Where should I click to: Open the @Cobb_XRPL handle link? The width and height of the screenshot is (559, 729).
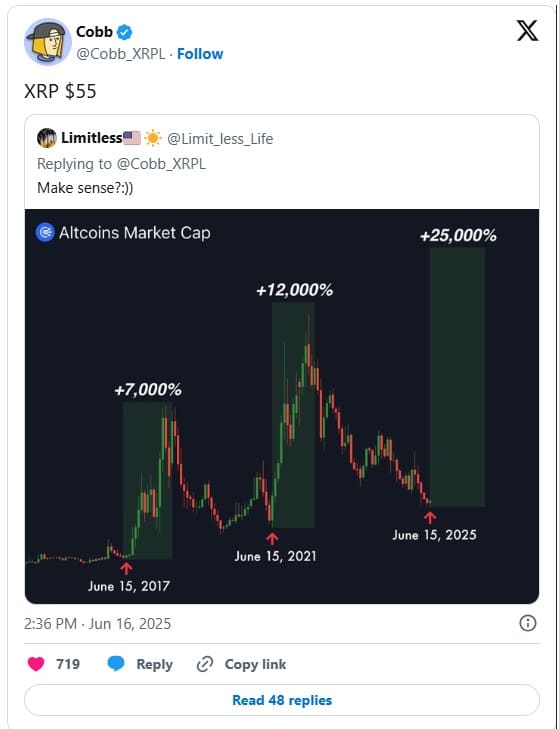point(120,54)
